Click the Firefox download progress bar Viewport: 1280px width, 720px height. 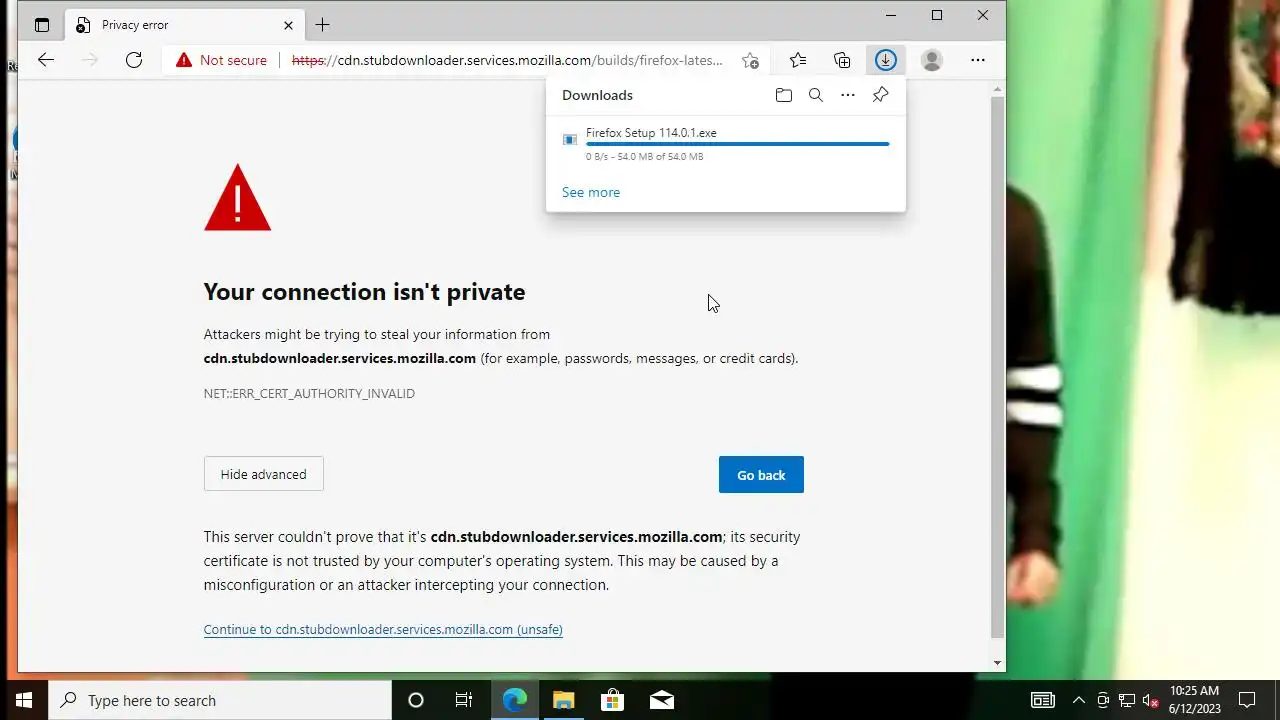tap(737, 144)
